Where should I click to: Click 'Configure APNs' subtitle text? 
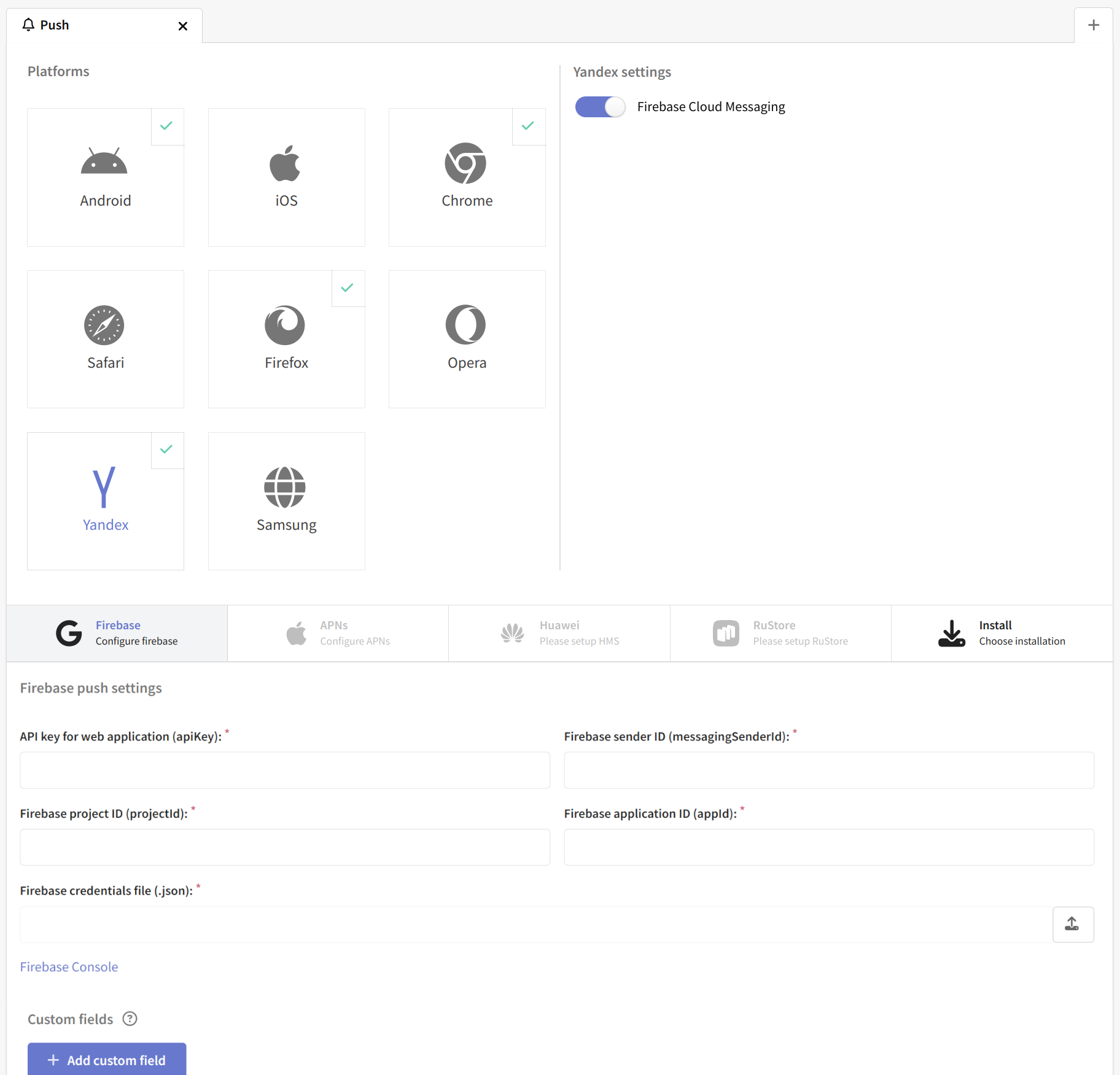355,641
